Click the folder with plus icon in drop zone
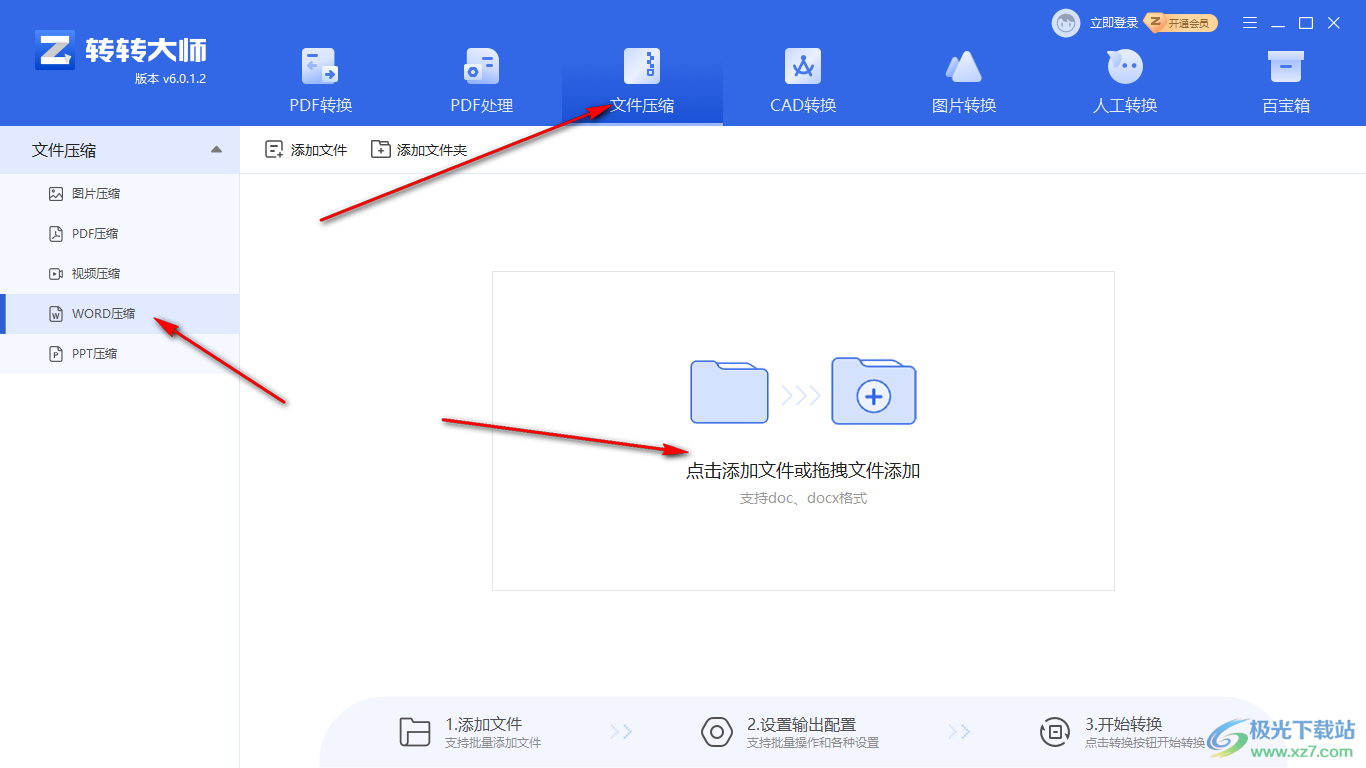This screenshot has height=768, width=1366. 874,391
